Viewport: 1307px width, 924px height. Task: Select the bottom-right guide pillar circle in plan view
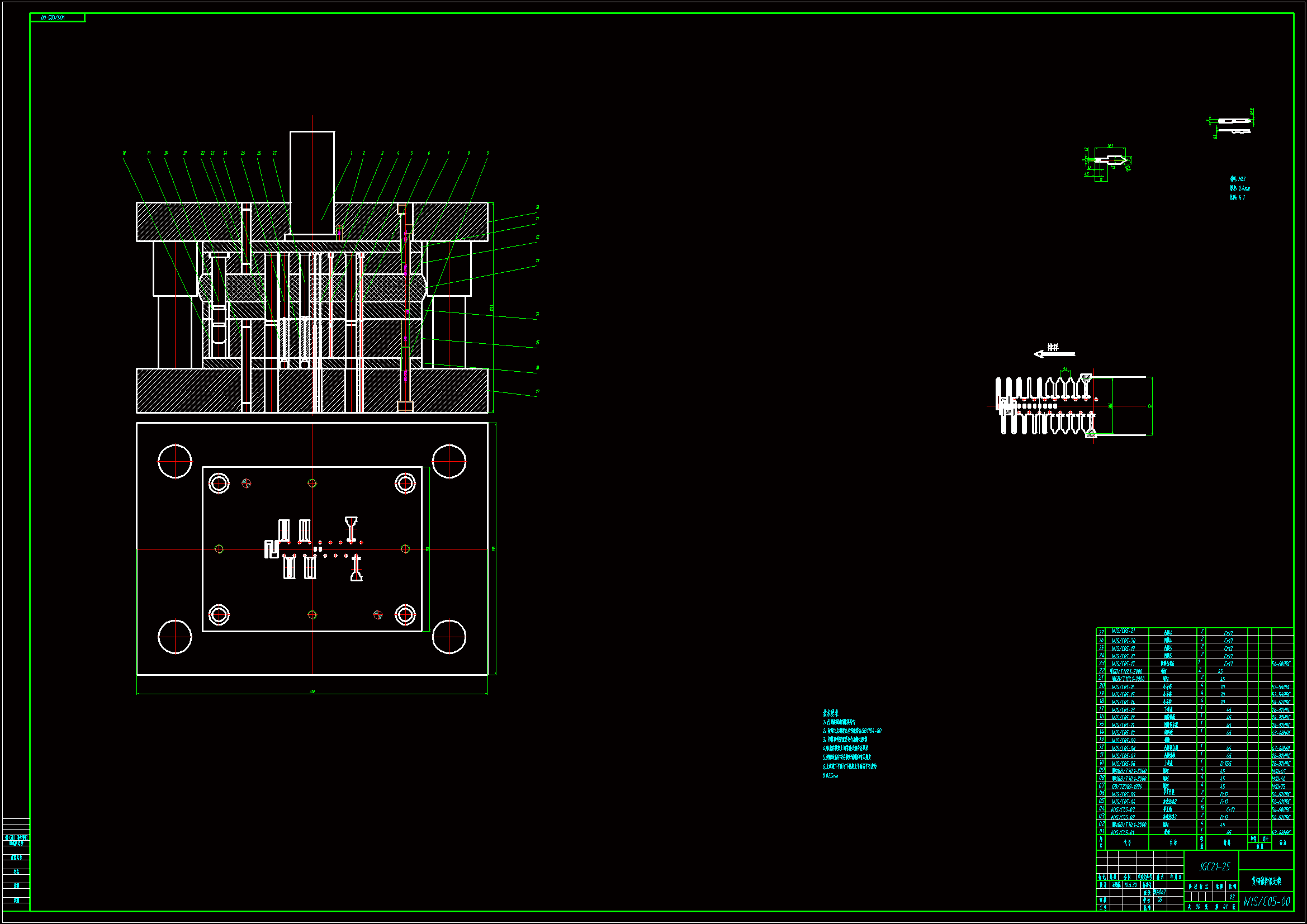448,637
